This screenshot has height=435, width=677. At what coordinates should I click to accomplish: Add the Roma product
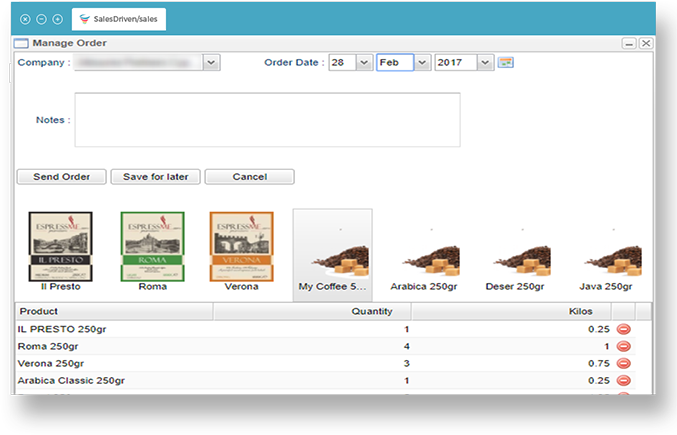tap(152, 252)
